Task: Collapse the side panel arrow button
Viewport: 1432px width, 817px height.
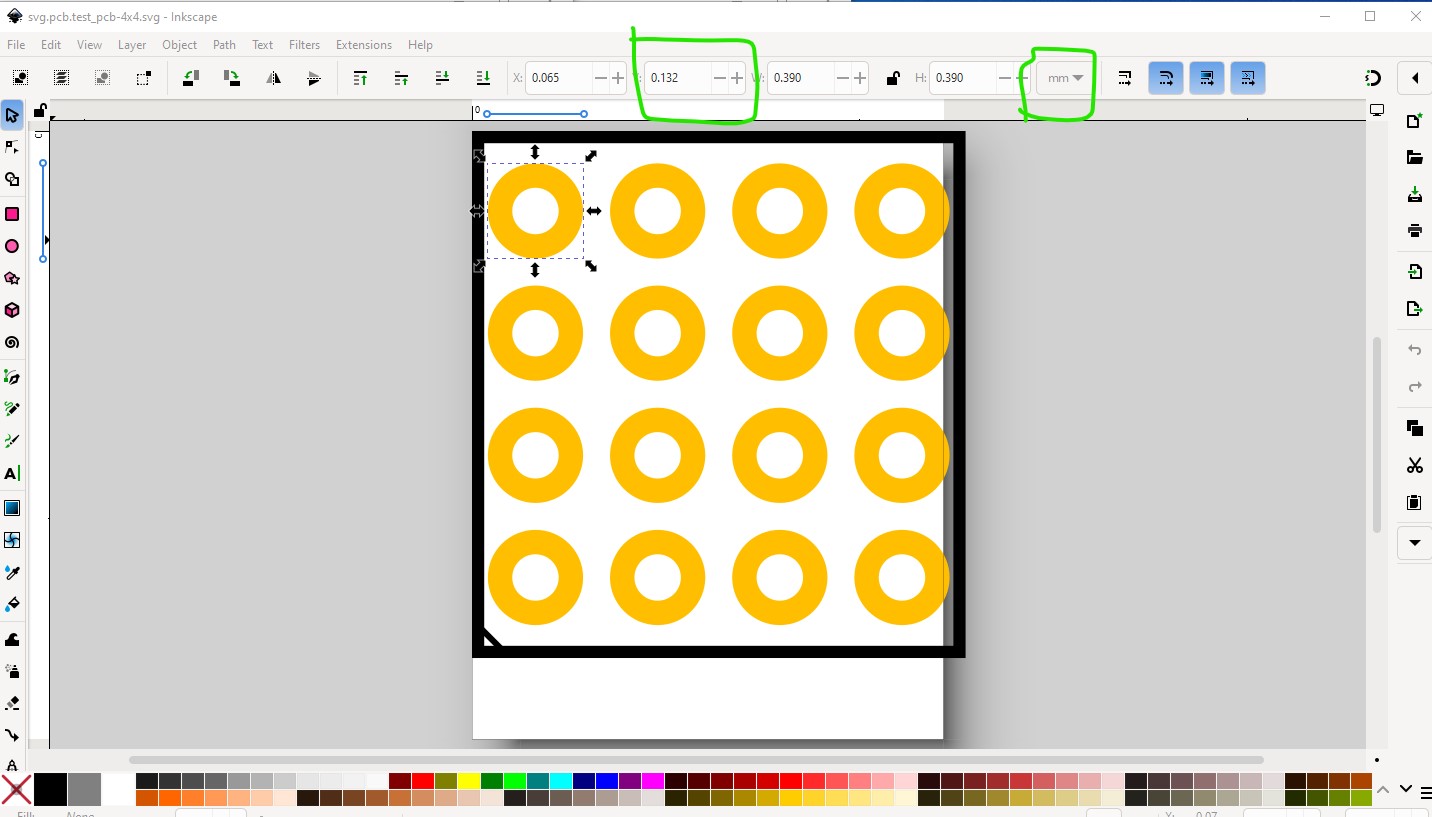Action: tap(1414, 78)
